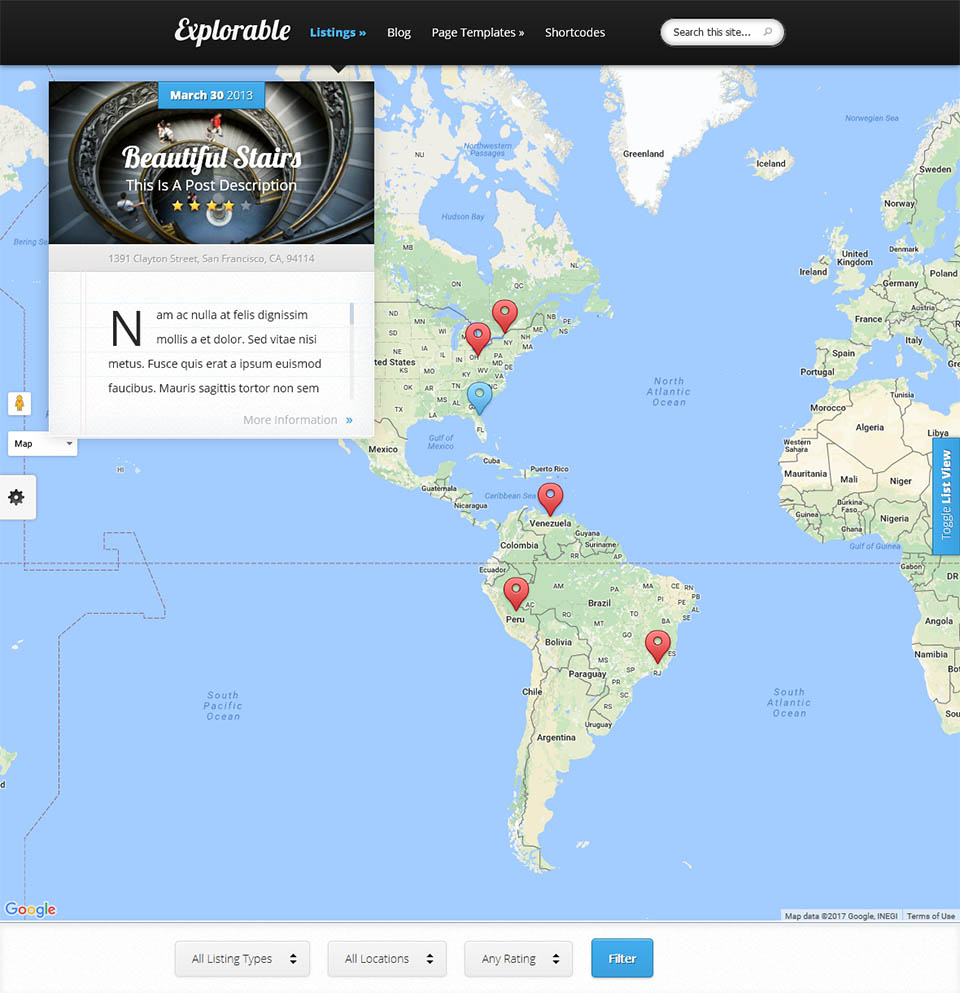Go to the Blog menu item
The image size is (960, 993).
point(399,32)
